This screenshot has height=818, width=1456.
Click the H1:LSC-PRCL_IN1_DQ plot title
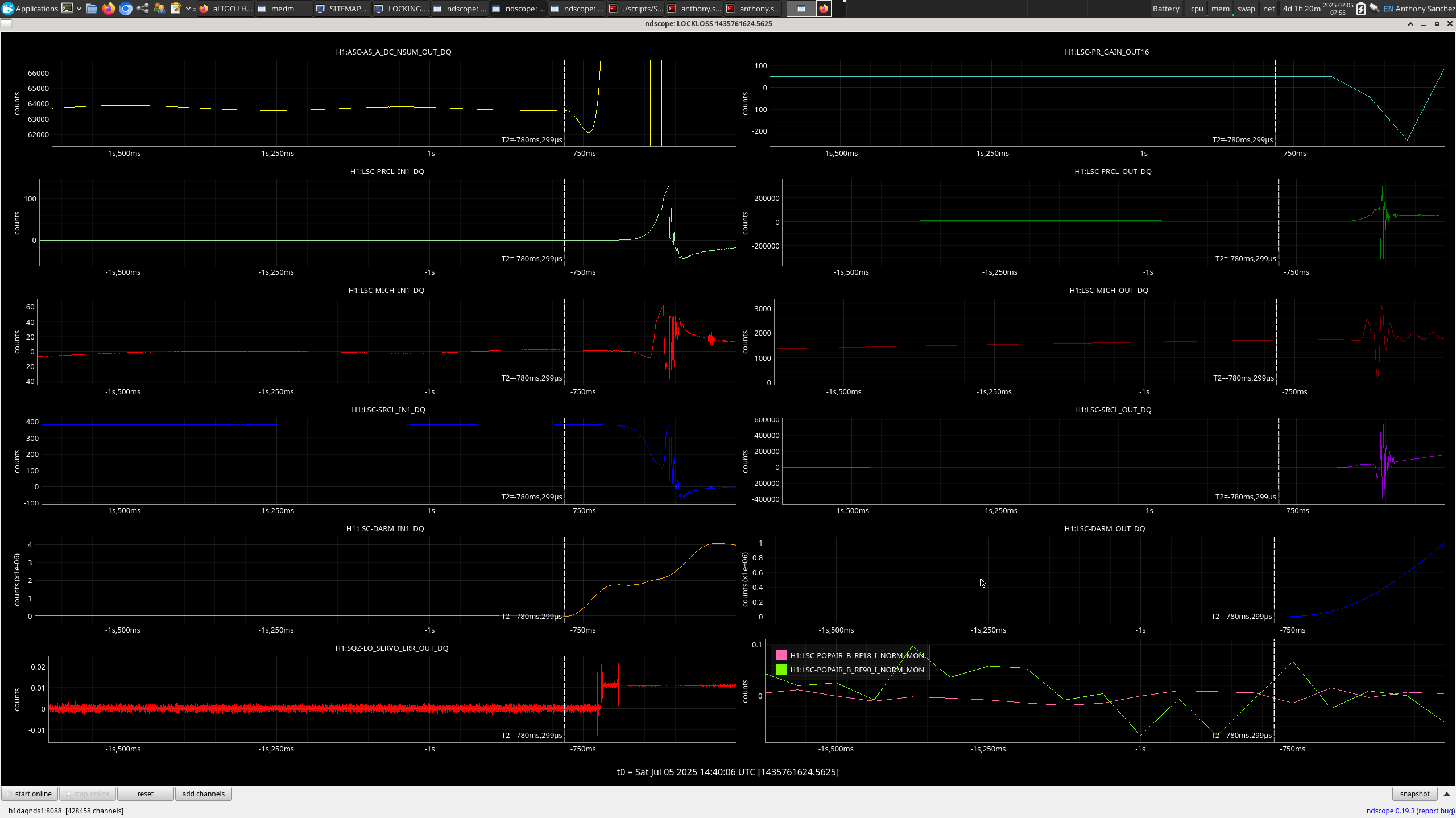387,171
